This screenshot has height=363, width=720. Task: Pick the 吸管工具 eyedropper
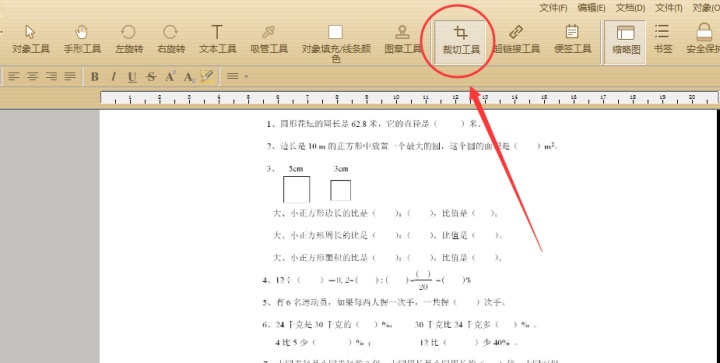269,39
